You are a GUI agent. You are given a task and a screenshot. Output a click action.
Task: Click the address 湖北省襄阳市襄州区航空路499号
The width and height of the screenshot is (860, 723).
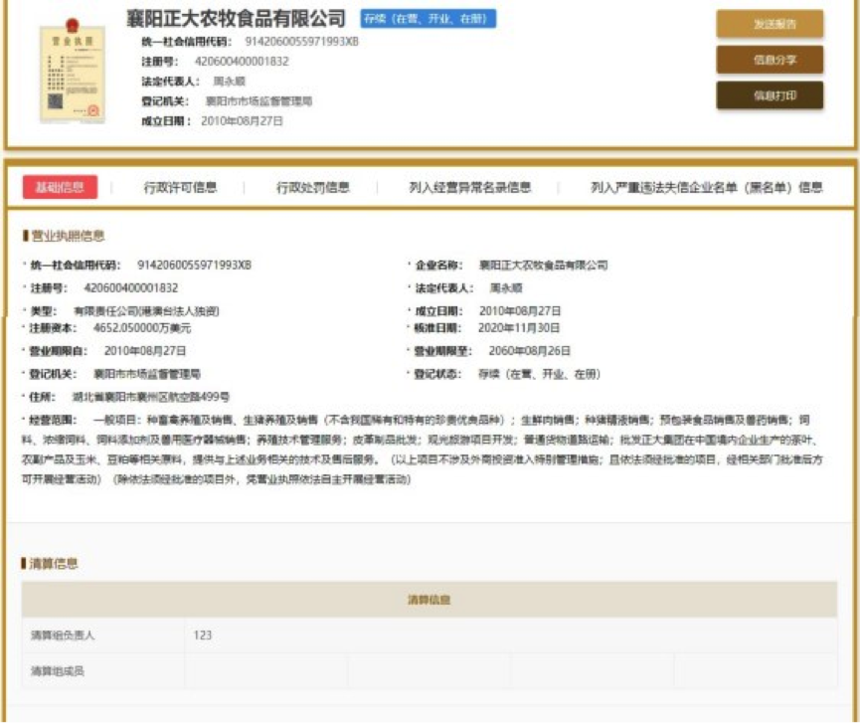(x=151, y=397)
